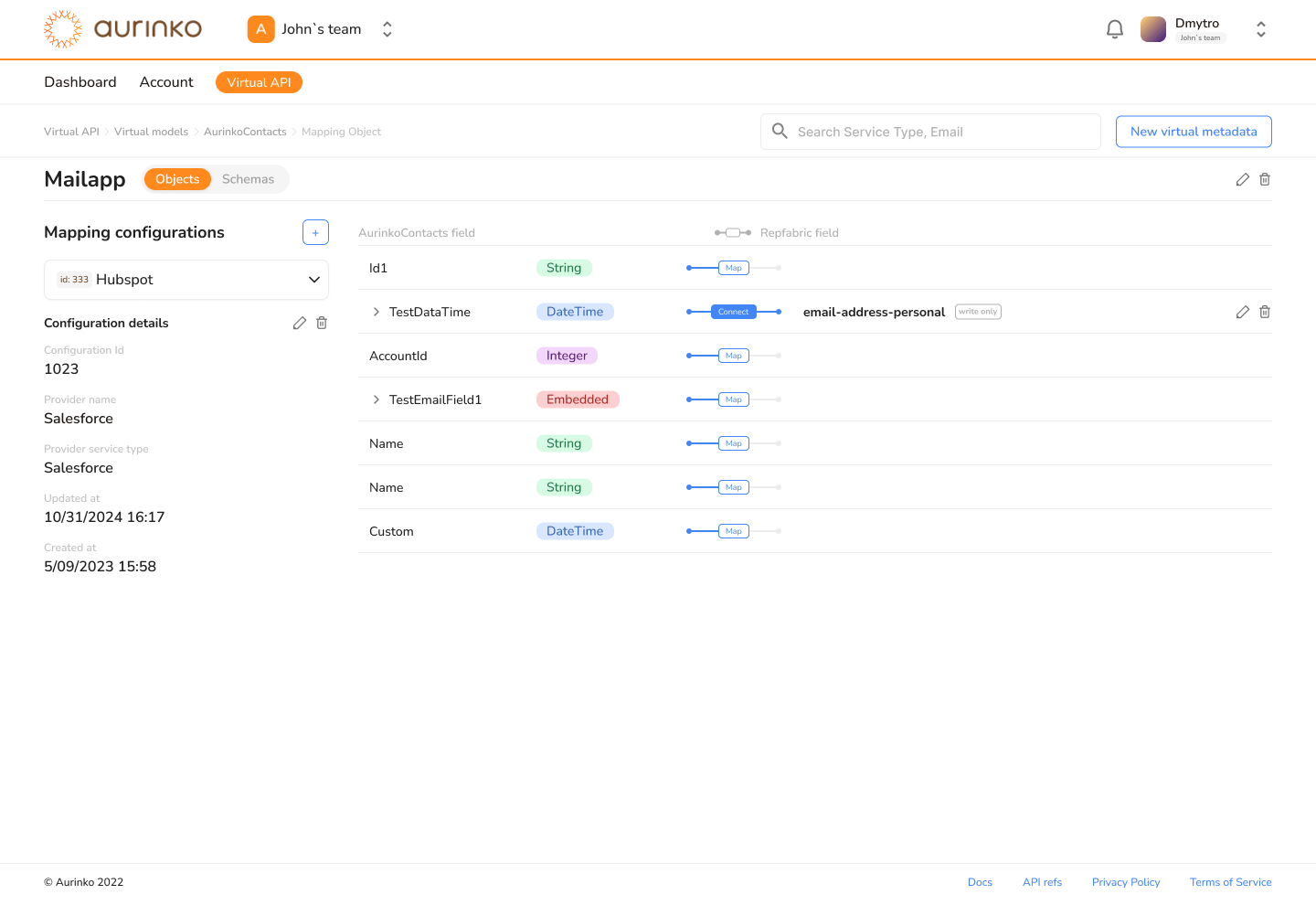Open the Account menu item
Image resolution: width=1316 pixels, height=905 pixels.
(165, 81)
